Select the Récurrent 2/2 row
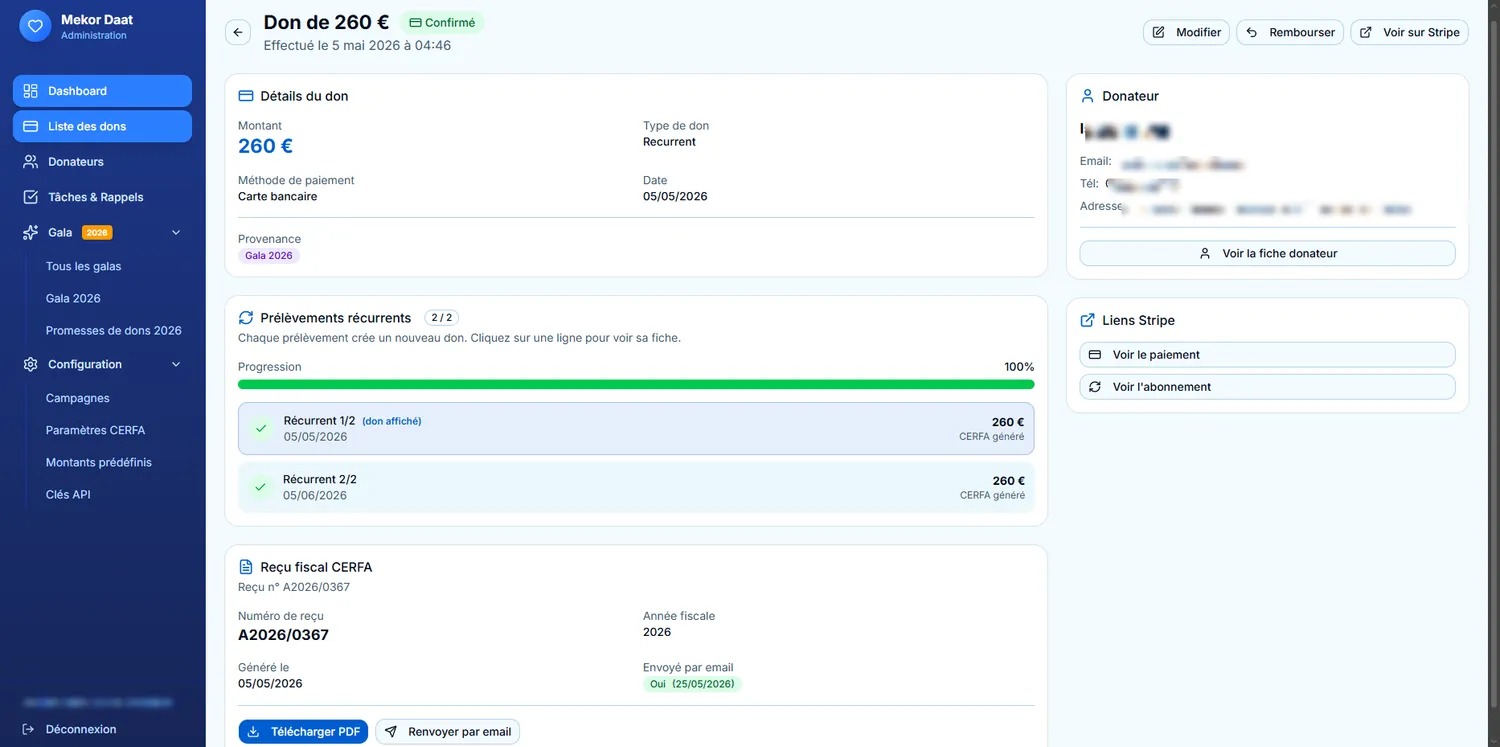 click(636, 487)
